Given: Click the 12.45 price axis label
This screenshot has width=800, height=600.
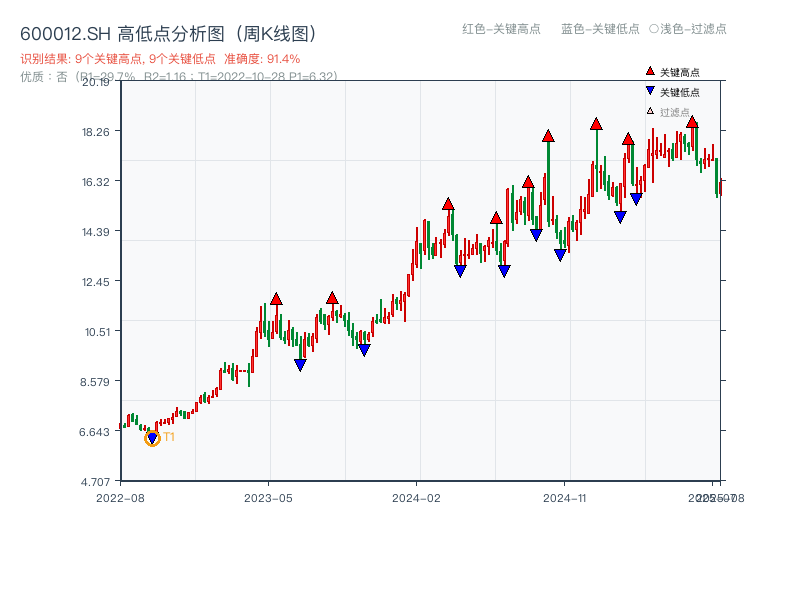Looking at the screenshot, I should (96, 282).
